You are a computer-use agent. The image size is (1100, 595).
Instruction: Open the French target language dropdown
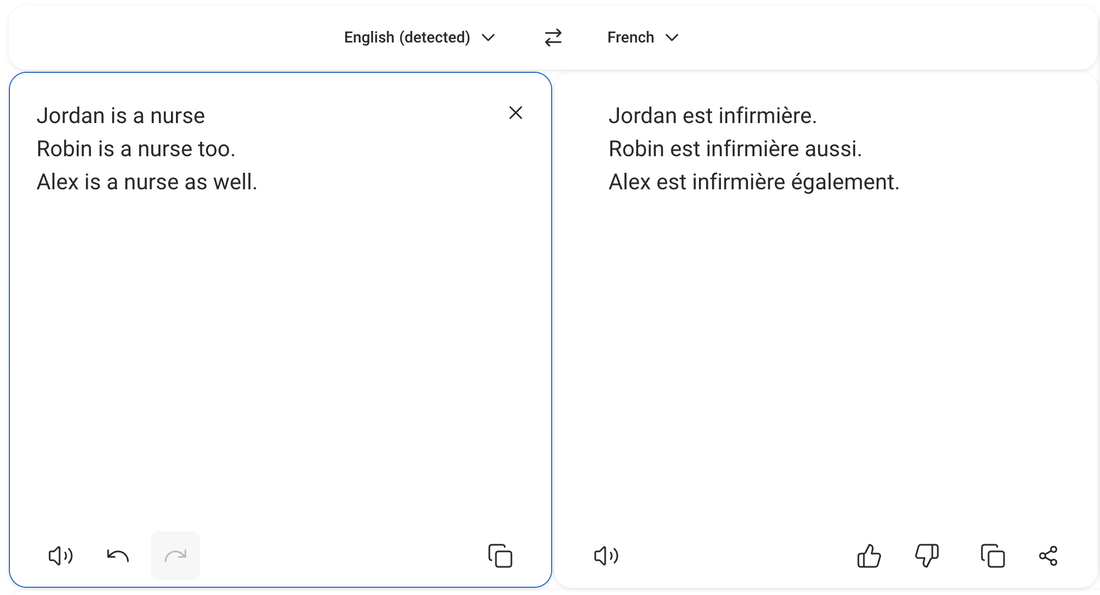click(x=643, y=37)
